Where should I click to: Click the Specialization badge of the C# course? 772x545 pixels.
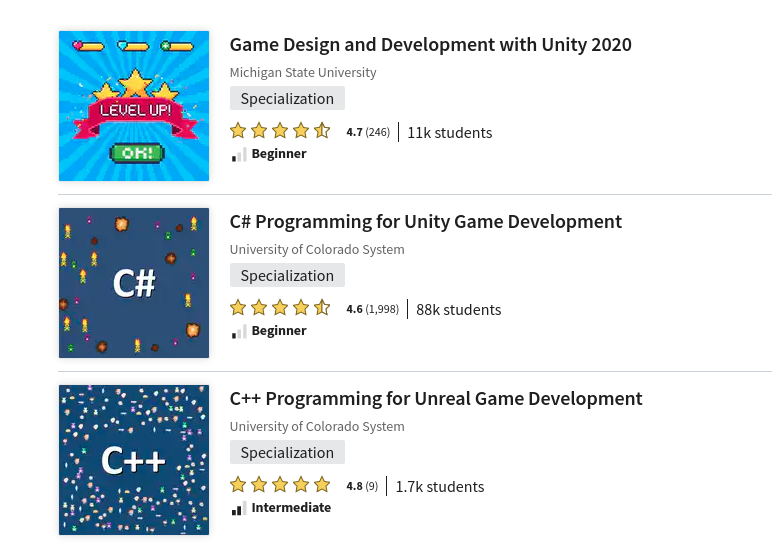click(287, 275)
